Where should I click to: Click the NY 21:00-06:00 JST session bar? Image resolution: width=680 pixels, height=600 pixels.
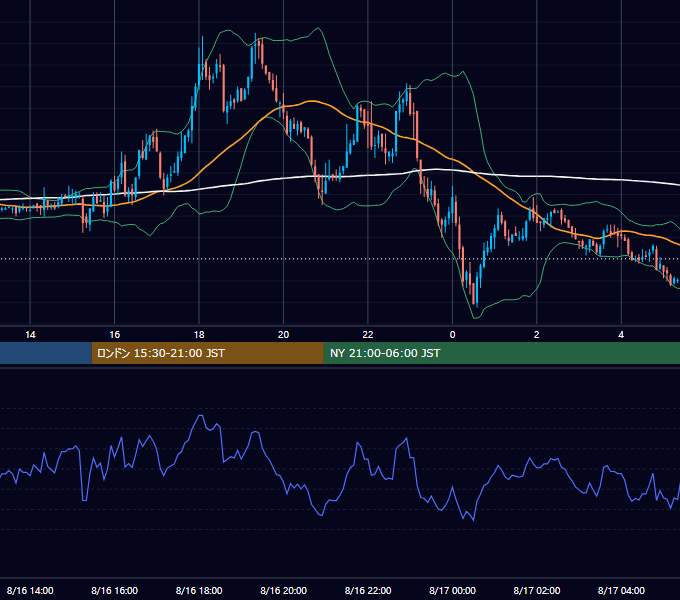(x=502, y=353)
